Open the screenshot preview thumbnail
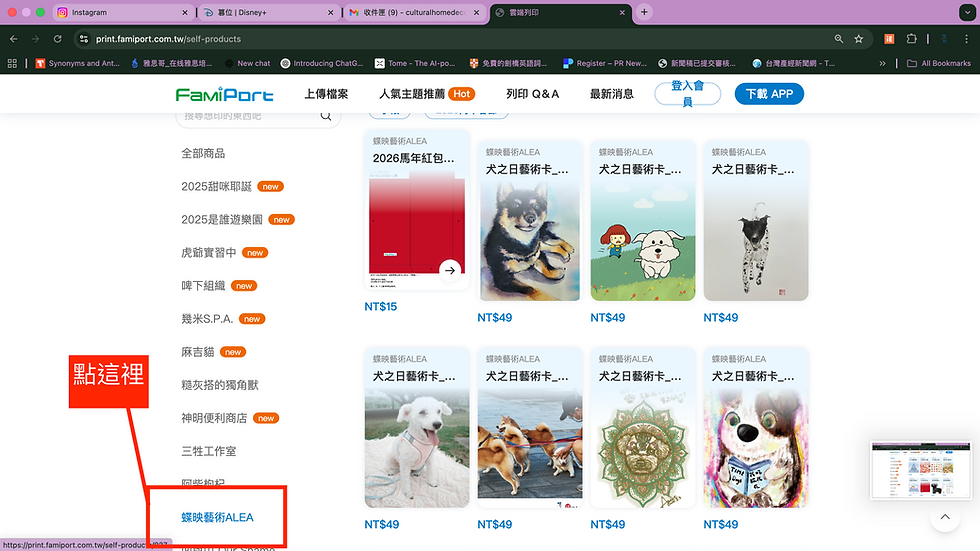980x551 pixels. tap(921, 470)
